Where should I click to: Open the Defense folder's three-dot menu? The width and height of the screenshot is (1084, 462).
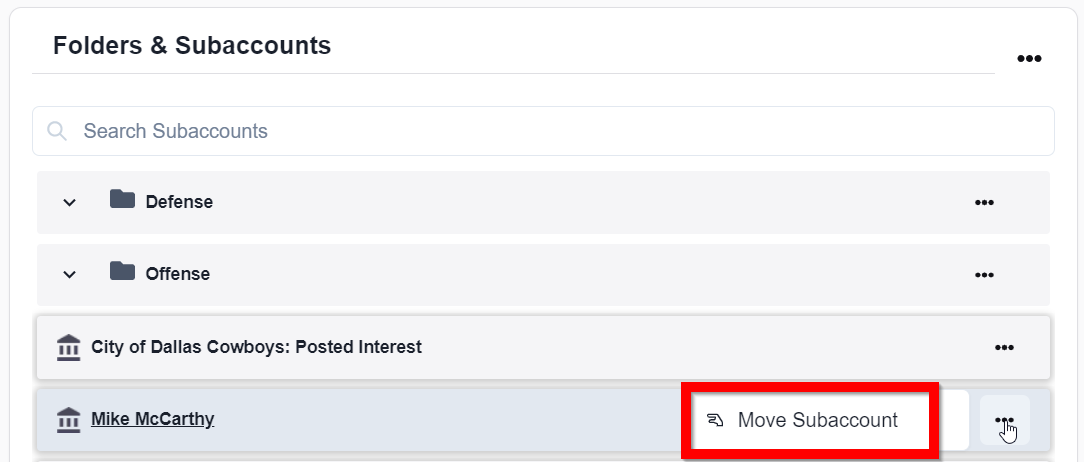click(984, 202)
